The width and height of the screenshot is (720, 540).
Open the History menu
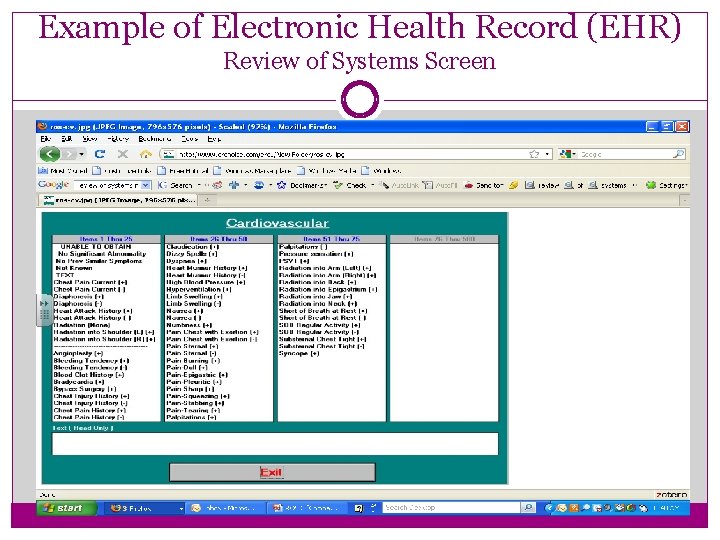click(118, 139)
